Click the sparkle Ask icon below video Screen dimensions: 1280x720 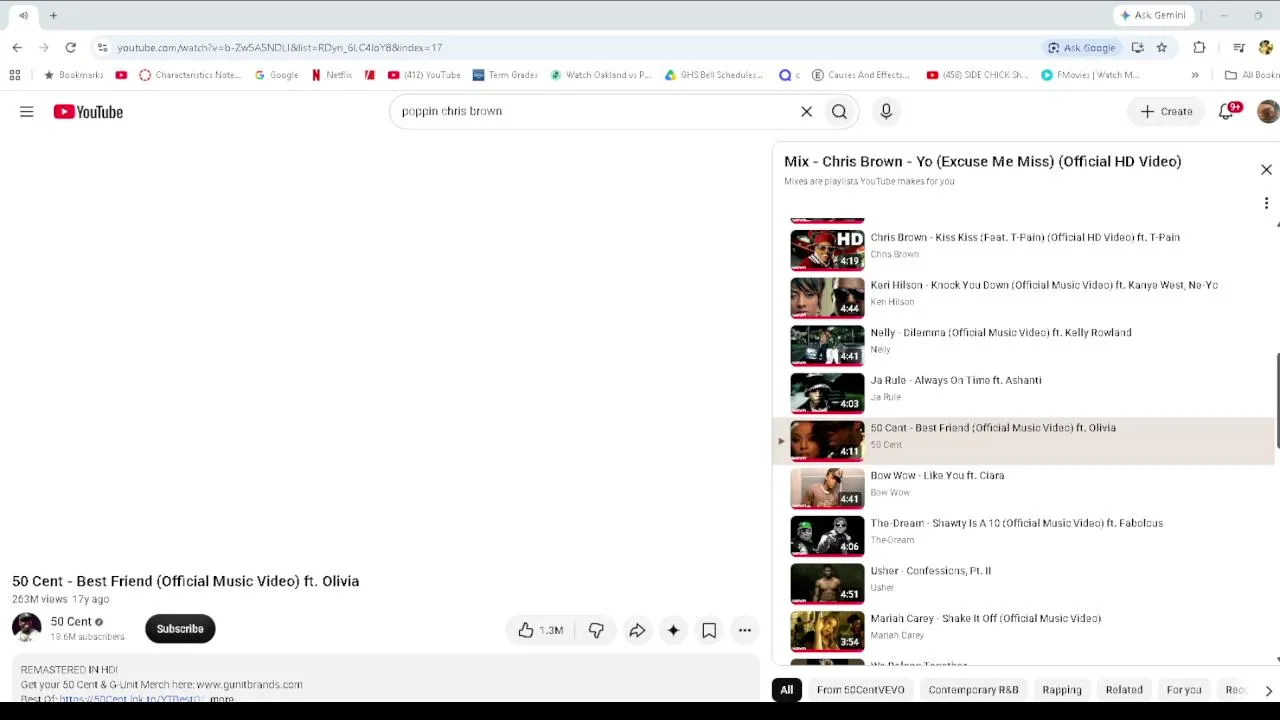click(x=673, y=630)
